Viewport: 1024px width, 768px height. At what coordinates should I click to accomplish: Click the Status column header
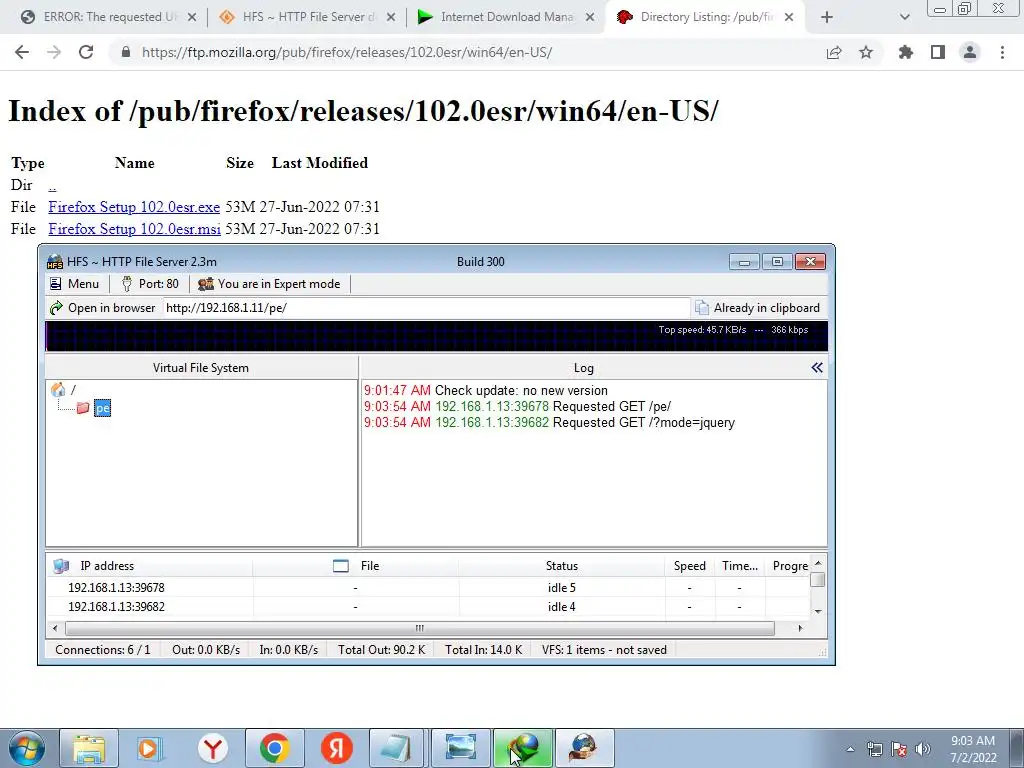(562, 566)
